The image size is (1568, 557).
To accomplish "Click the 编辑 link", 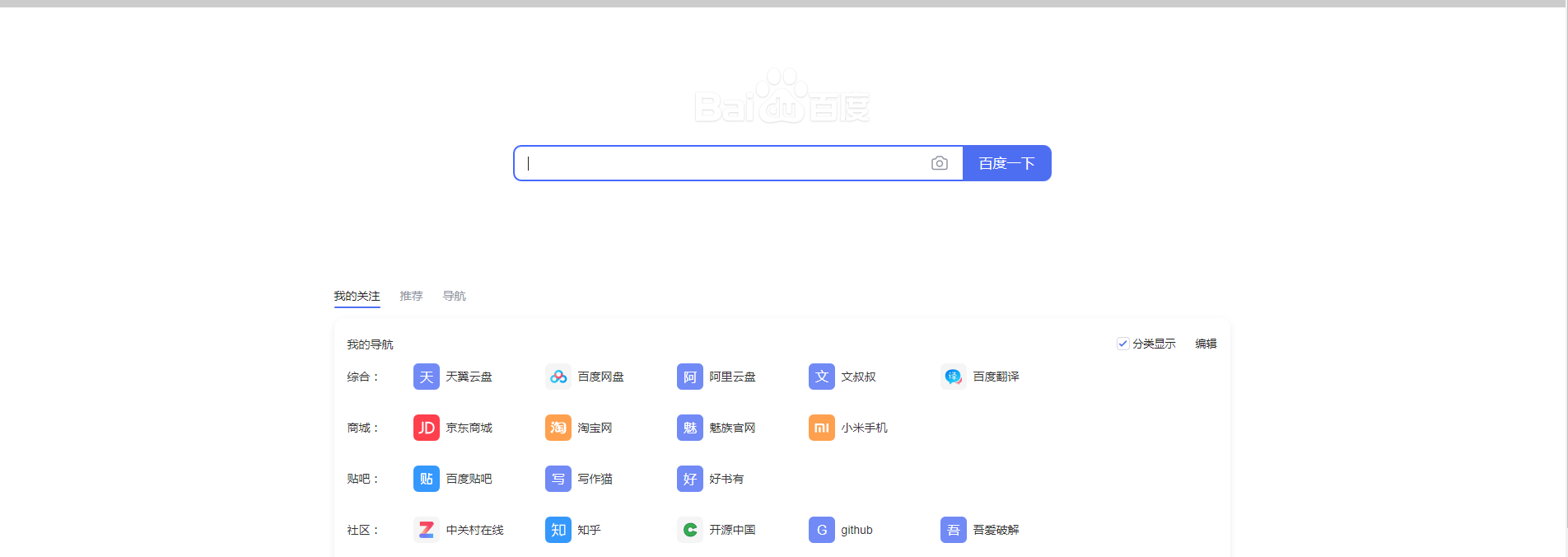I will 1206,344.
